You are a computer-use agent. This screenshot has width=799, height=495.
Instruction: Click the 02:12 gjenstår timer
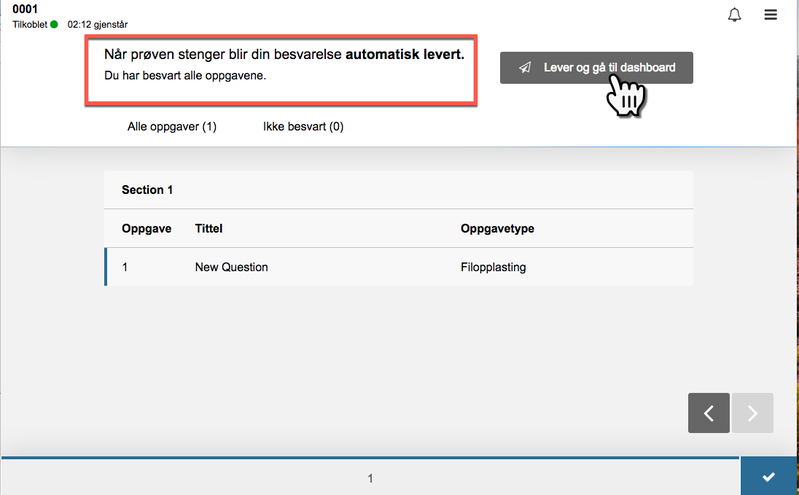[104, 24]
